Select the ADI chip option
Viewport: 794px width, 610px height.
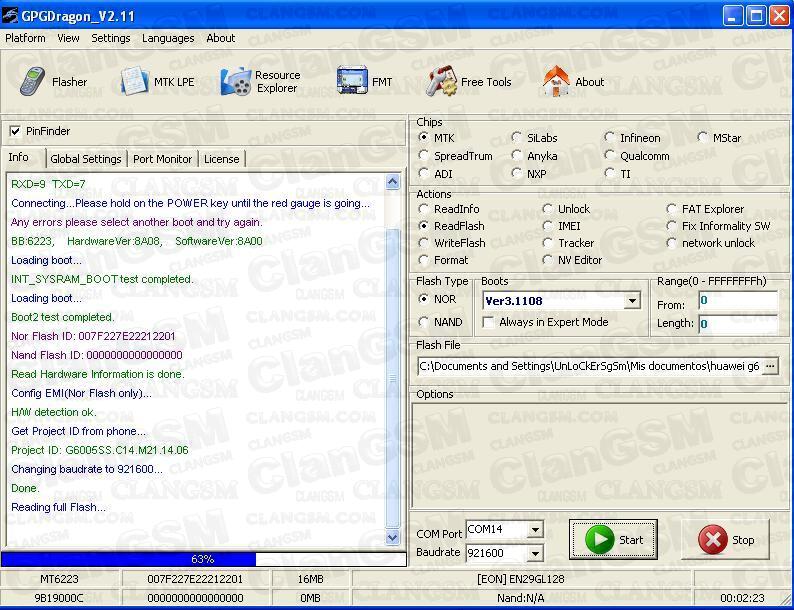tap(423, 174)
